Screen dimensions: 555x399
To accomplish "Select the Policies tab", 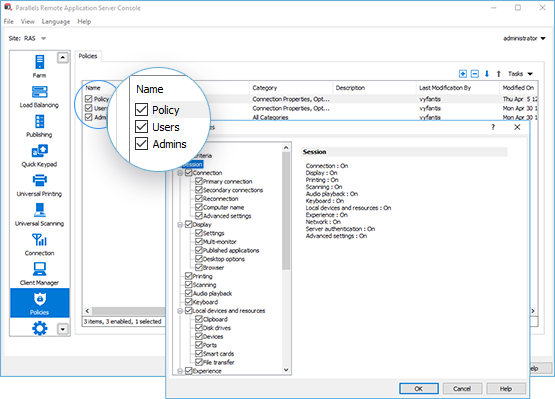I will (x=88, y=56).
